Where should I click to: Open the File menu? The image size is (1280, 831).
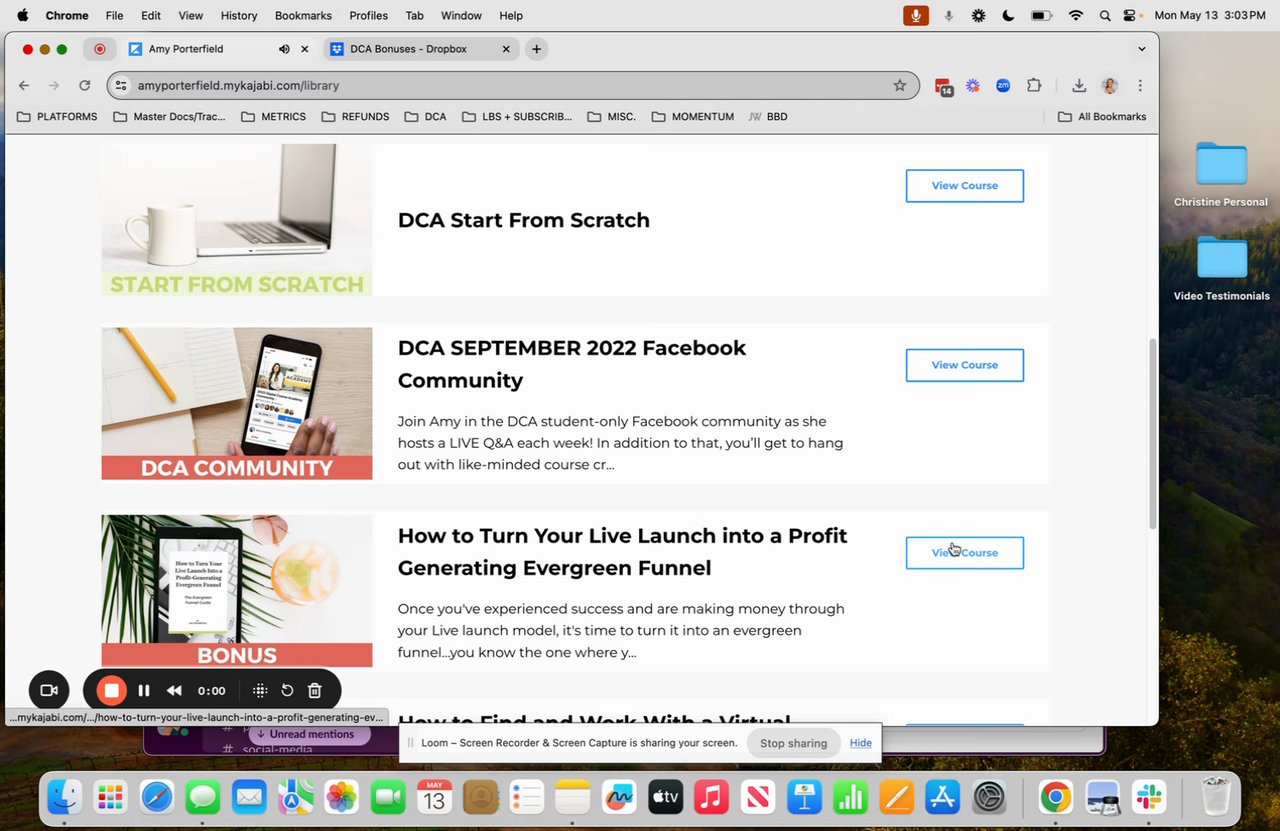[x=115, y=16]
